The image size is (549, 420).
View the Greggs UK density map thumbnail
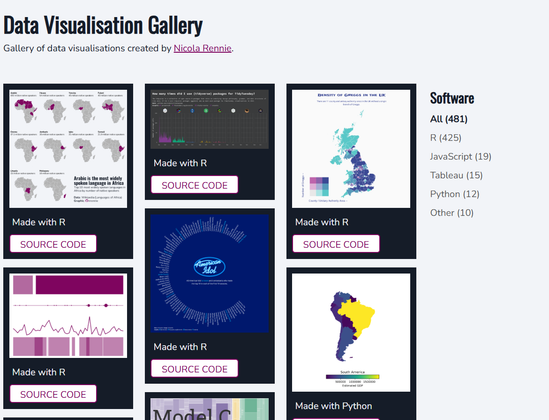351,149
